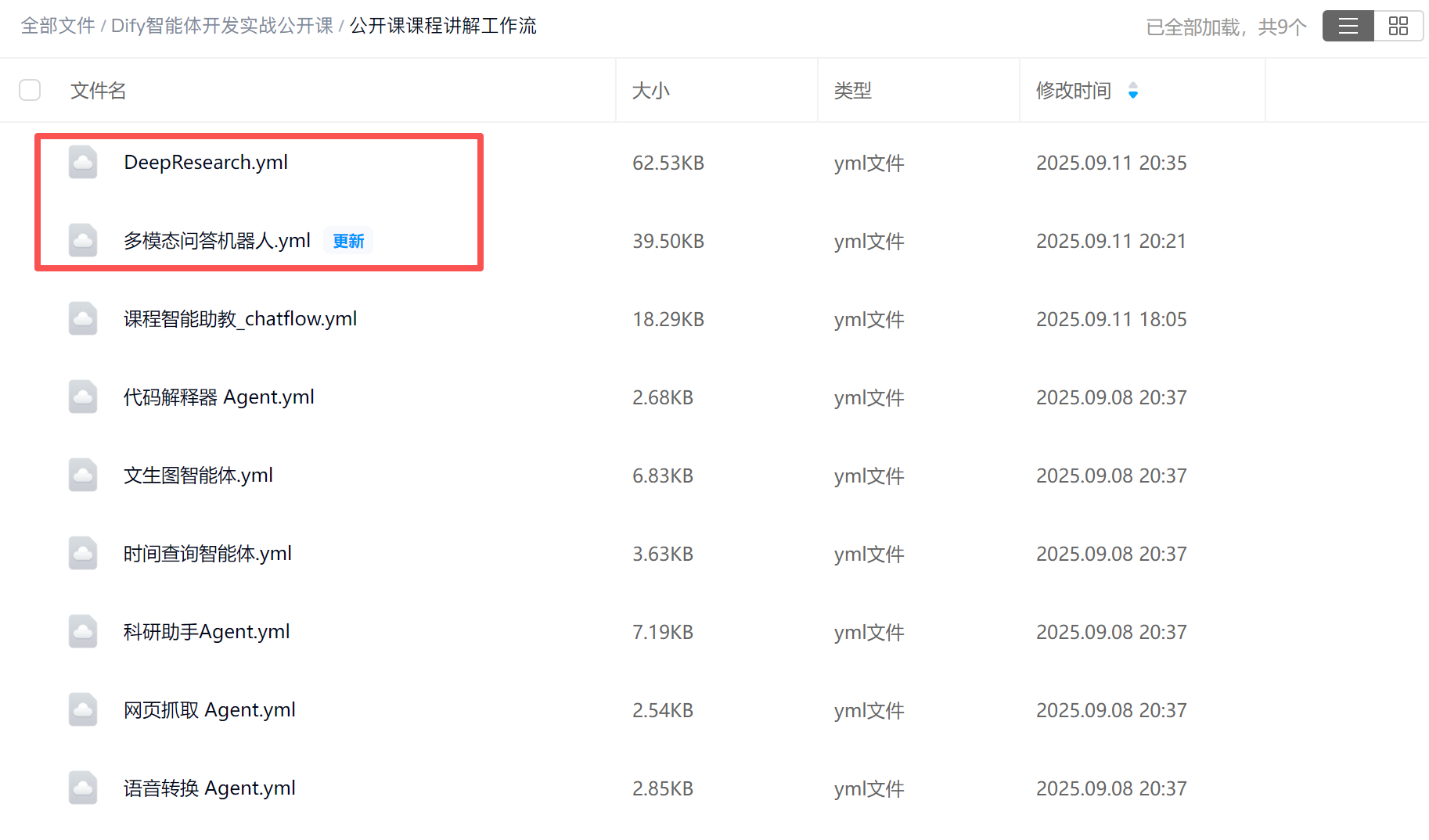Click file icon of 网页抓取 Agent.yml
This screenshot has height=840, width=1429.
pos(83,709)
